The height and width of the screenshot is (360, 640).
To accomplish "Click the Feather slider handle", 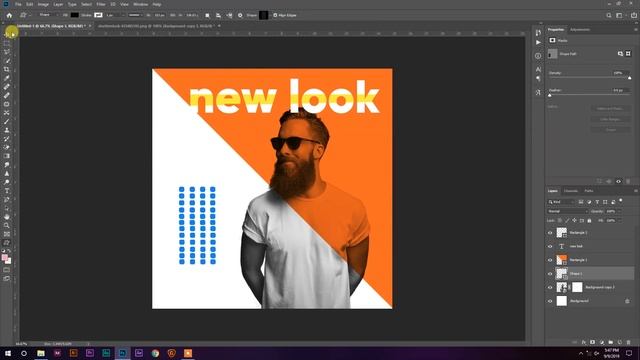I will 550,95.
